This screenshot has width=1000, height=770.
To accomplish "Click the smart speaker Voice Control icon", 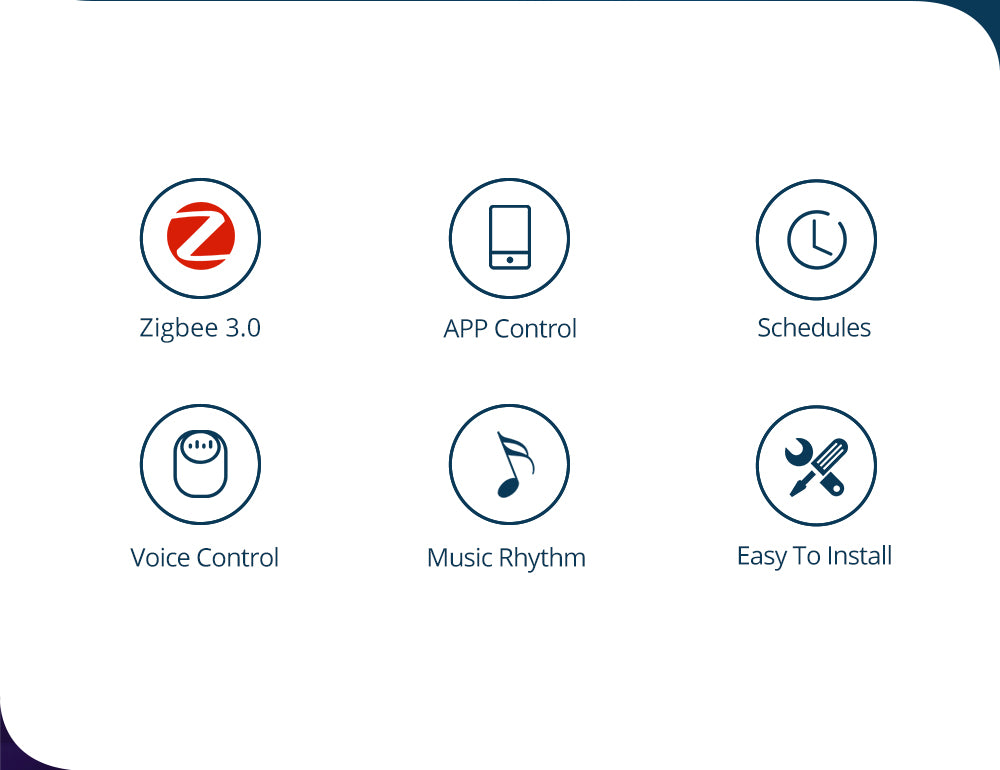I will (x=200, y=464).
